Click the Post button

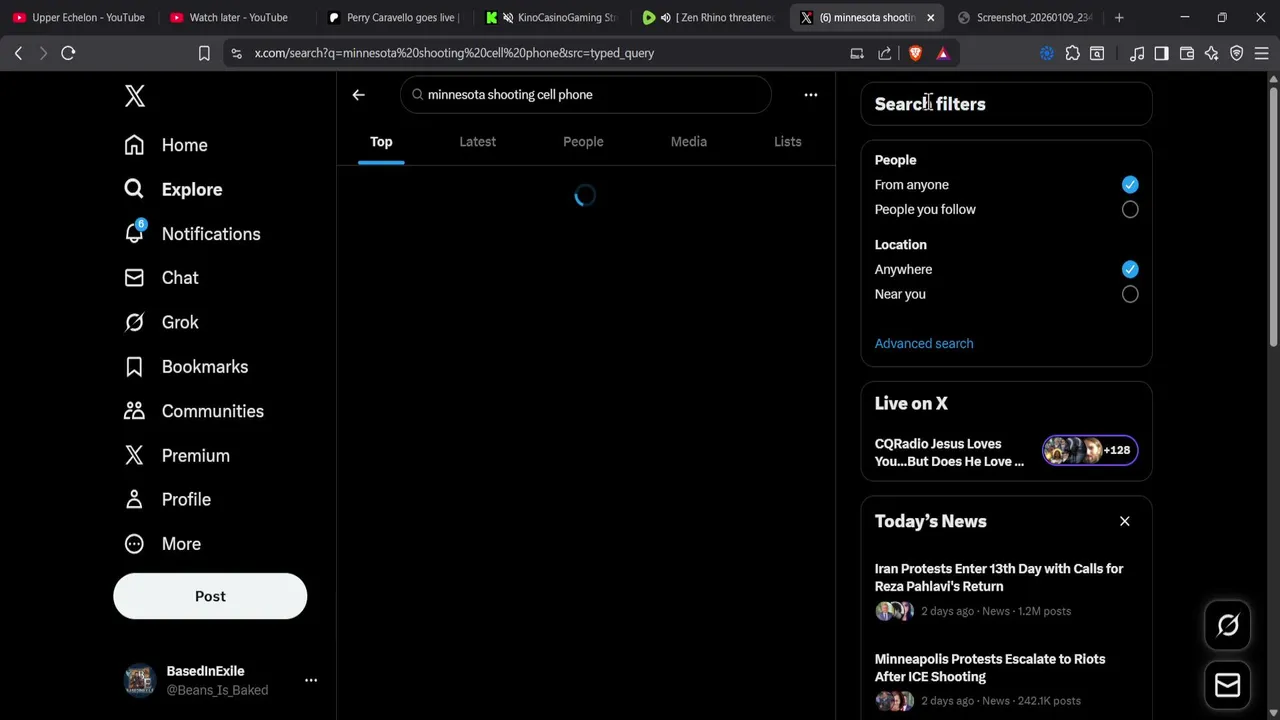tap(210, 596)
